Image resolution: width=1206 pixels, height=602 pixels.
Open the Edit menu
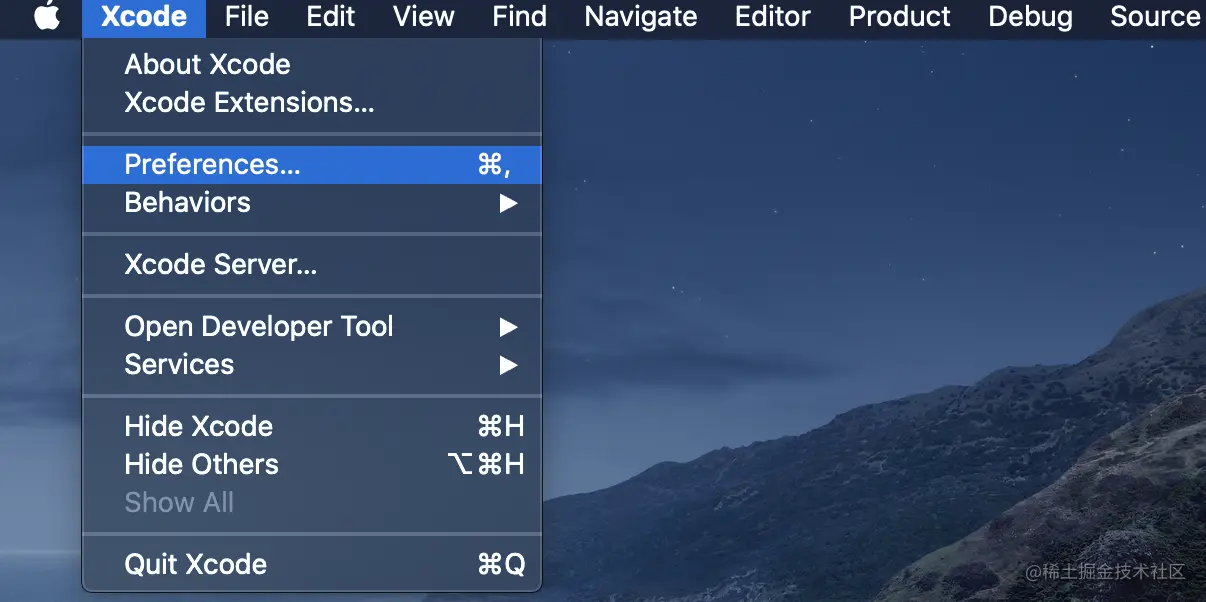[x=330, y=16]
